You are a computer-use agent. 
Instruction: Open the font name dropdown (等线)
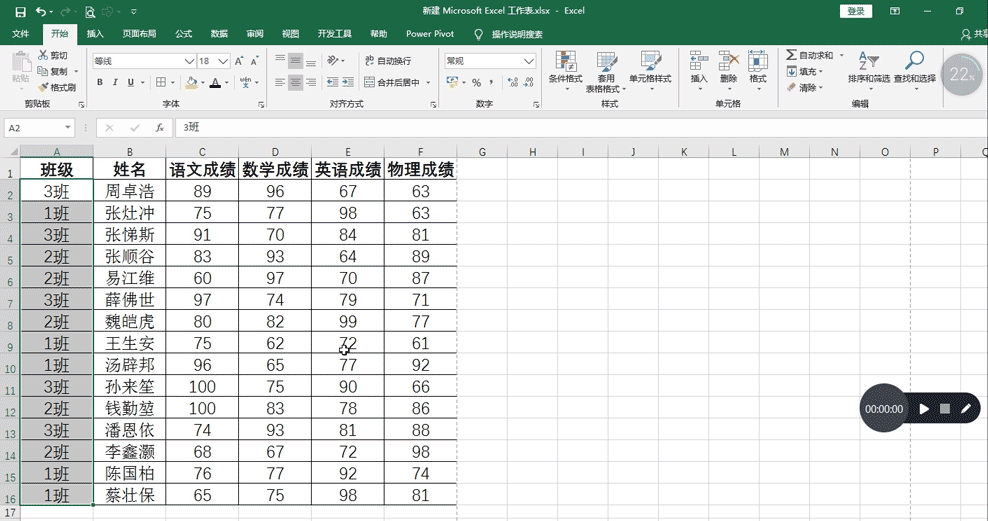point(189,61)
